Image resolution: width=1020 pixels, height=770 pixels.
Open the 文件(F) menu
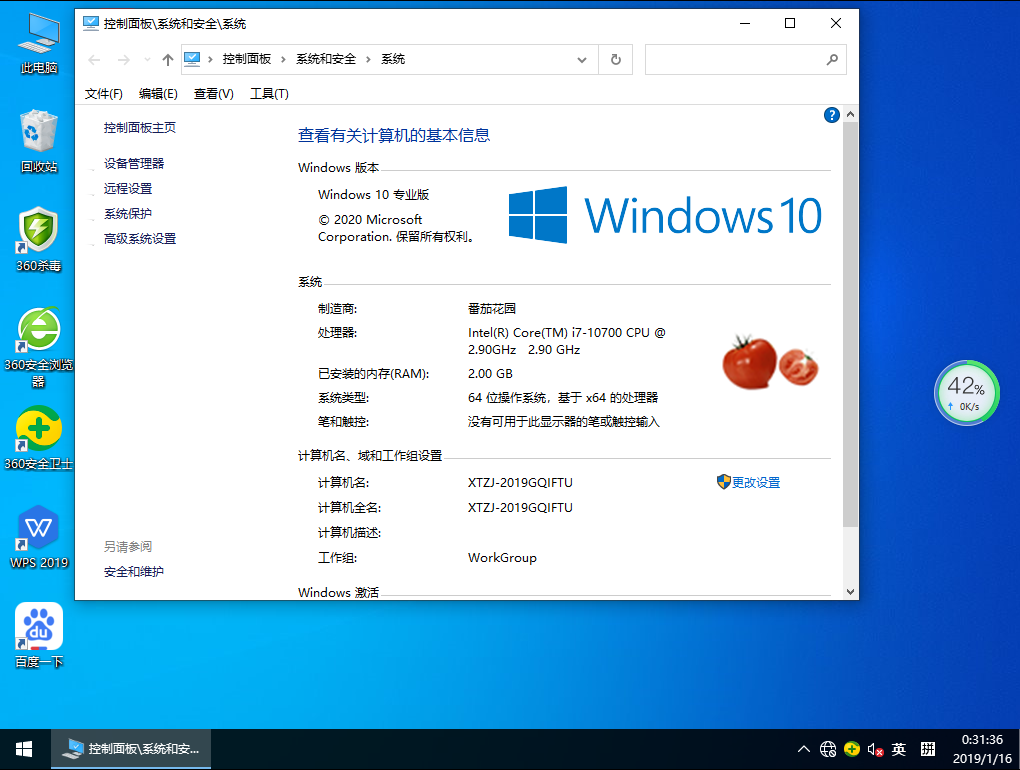click(x=103, y=94)
